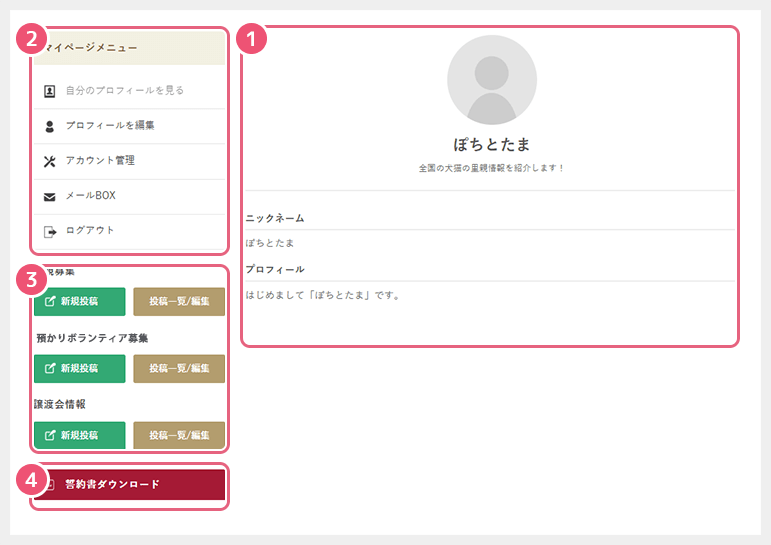
Task: Click the 誓約書ダウンロード button
Action: pos(129,484)
